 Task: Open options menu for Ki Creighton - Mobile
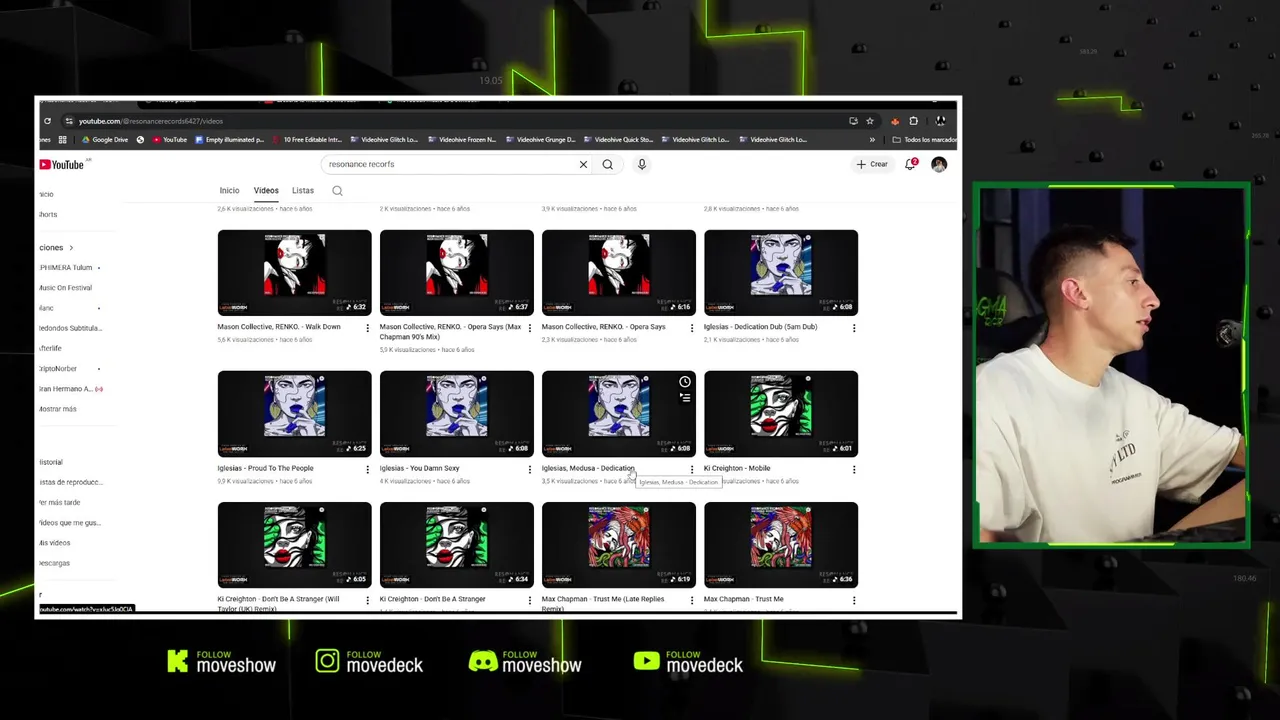click(853, 469)
